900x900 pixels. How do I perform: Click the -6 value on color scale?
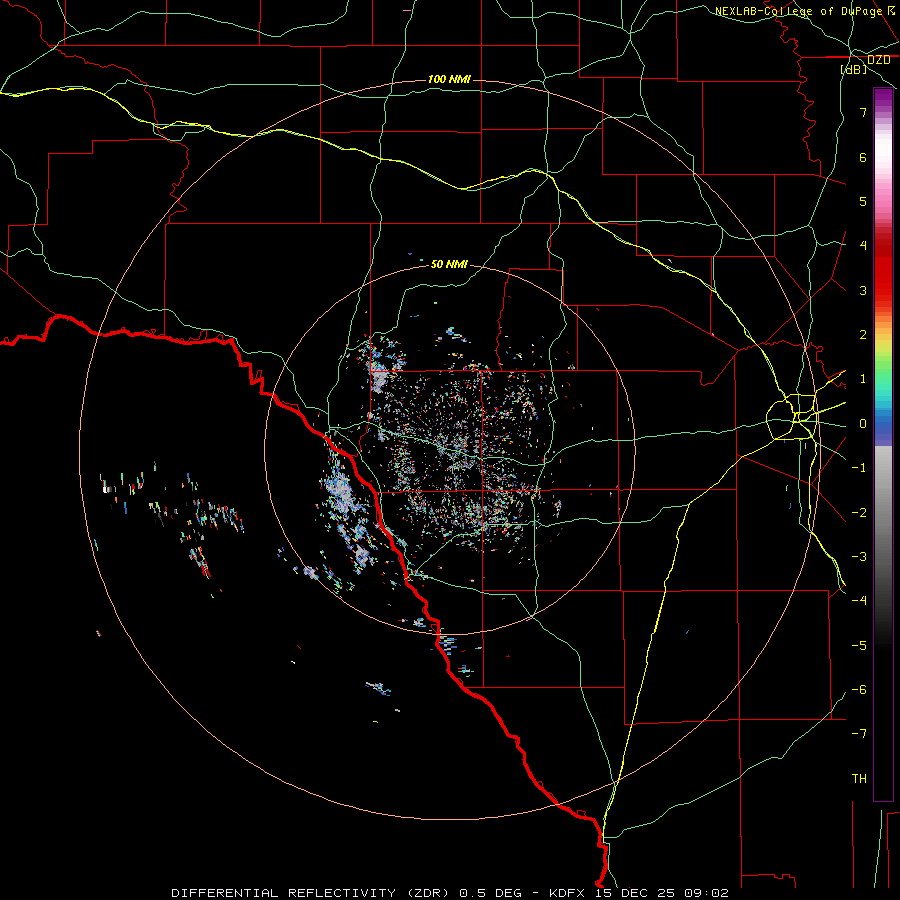click(x=859, y=690)
